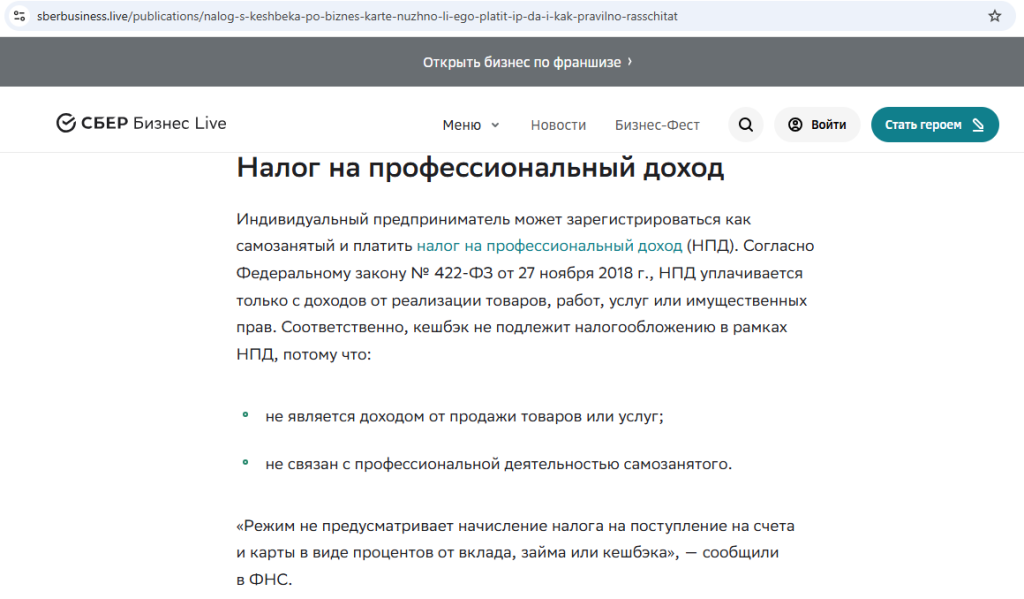The width and height of the screenshot is (1024, 599).
Task: Go to the Новости section
Action: point(558,125)
